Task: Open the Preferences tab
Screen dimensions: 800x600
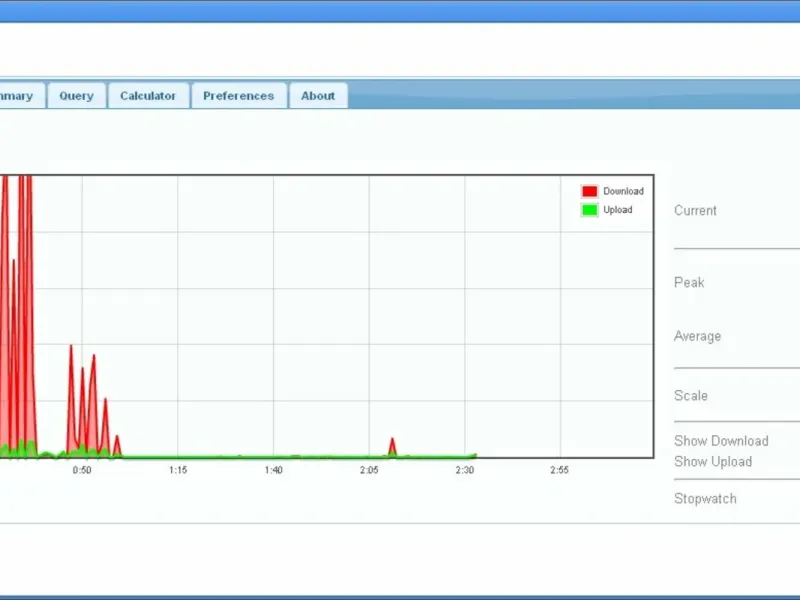Action: pyautogui.click(x=239, y=96)
